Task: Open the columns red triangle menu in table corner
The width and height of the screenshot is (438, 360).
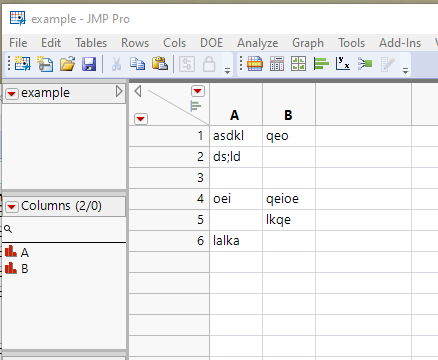Action: [x=198, y=91]
